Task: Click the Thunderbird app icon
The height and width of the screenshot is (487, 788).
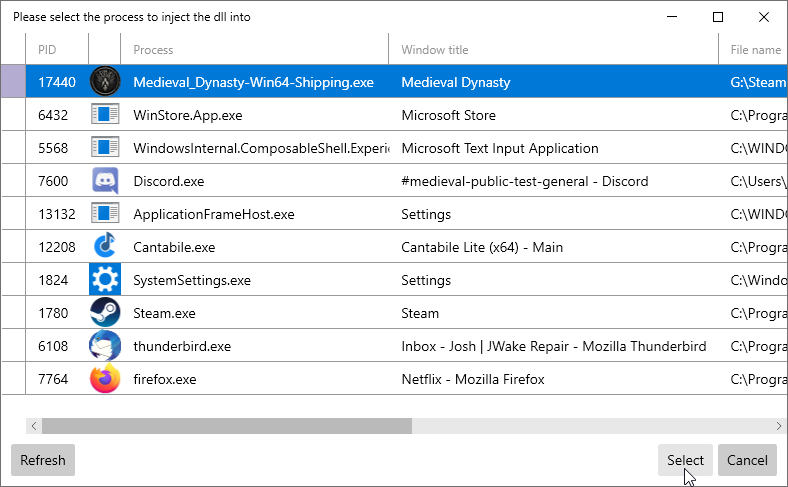Action: pyautogui.click(x=105, y=346)
